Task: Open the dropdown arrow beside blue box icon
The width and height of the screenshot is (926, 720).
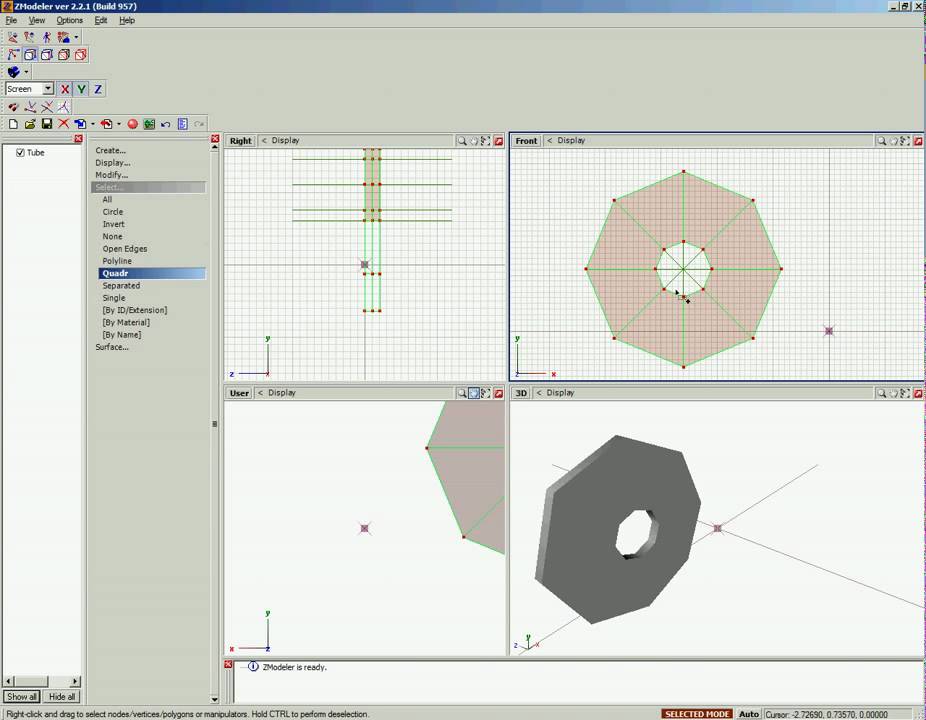Action: pos(26,72)
